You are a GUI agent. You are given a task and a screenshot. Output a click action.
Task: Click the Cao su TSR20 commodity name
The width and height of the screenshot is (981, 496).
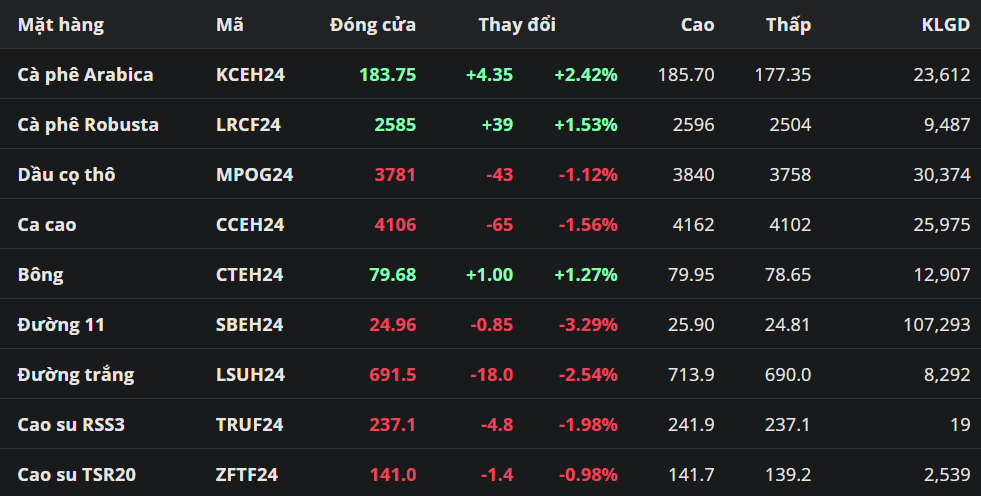pyautogui.click(x=77, y=475)
